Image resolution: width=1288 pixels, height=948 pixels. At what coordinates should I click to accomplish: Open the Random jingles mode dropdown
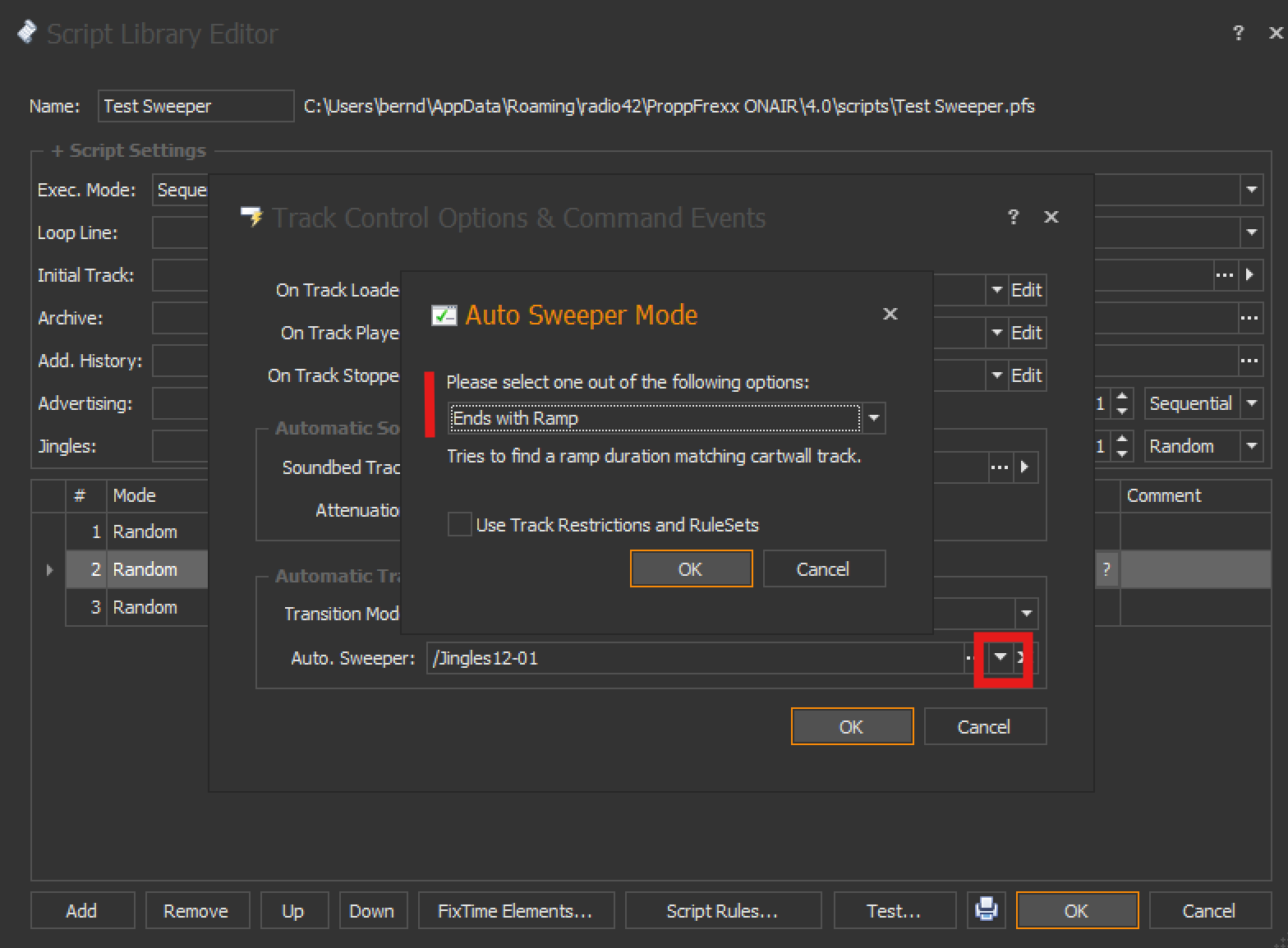(x=1252, y=446)
